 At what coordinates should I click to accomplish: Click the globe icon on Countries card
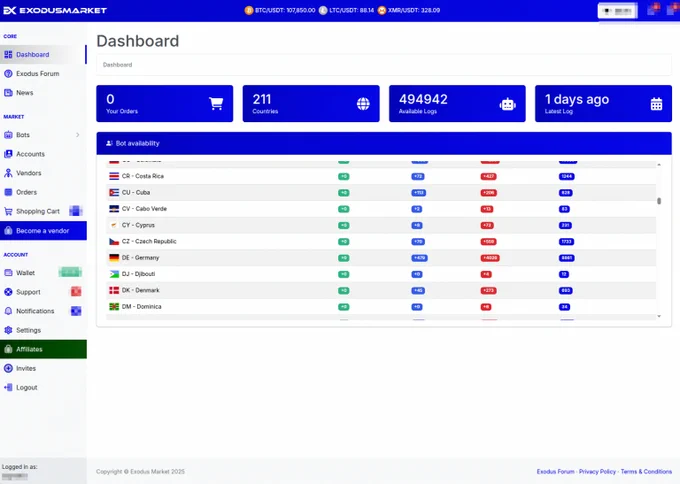point(363,104)
